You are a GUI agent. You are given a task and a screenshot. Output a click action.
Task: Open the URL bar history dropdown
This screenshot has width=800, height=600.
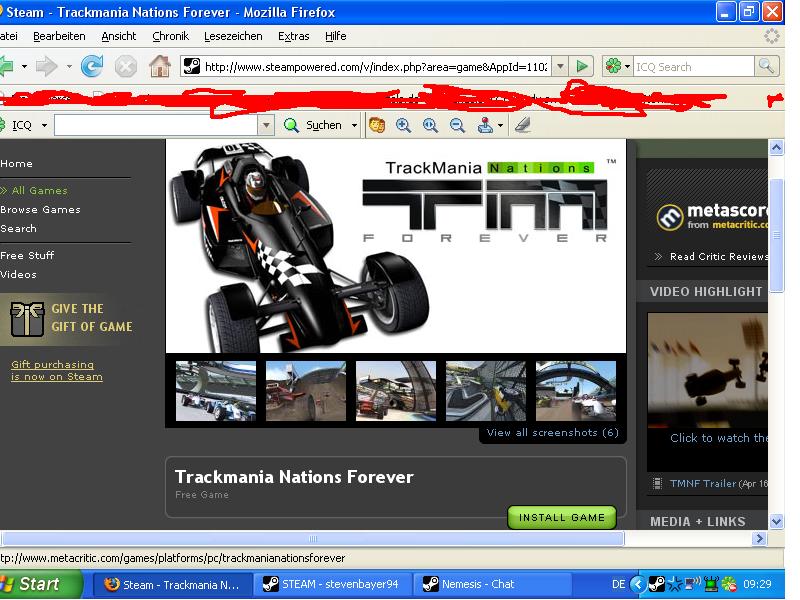click(560, 66)
